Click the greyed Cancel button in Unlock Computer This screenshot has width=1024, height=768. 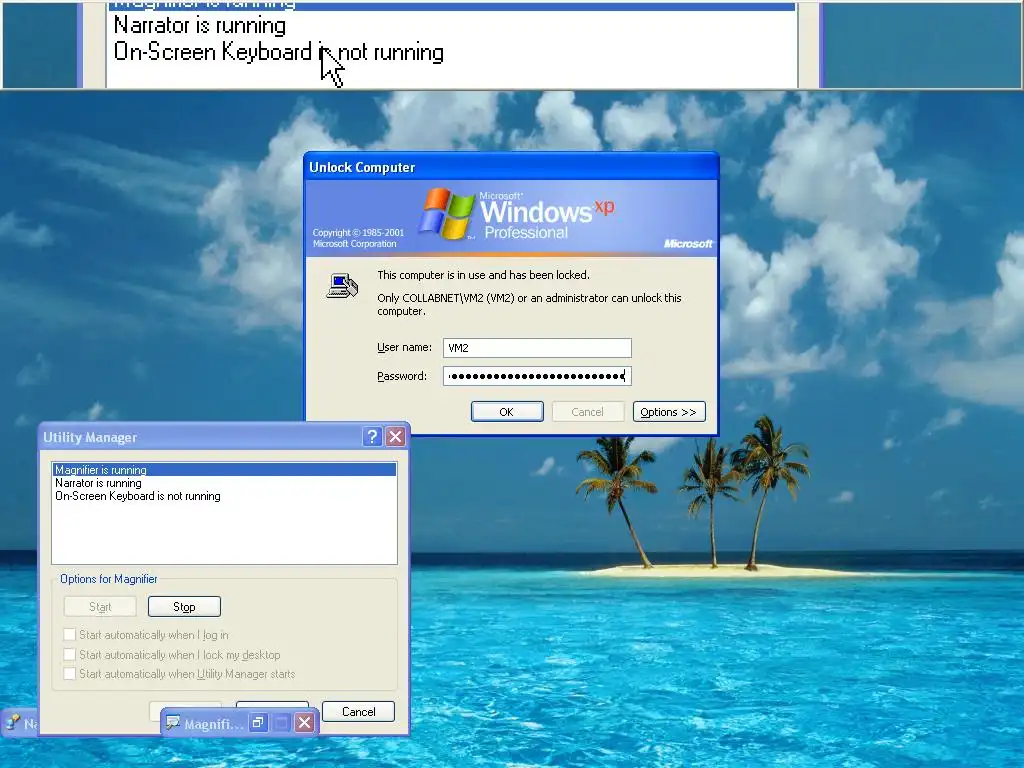point(588,412)
